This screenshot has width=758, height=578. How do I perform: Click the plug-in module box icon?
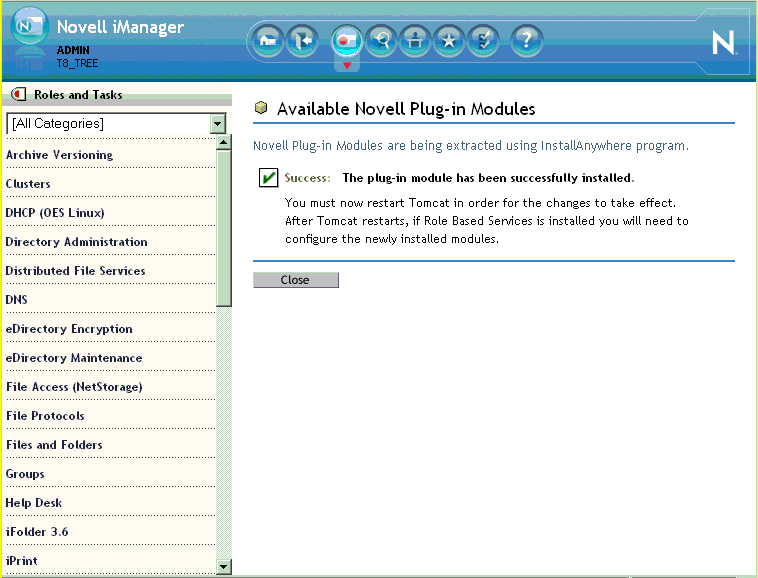point(261,108)
